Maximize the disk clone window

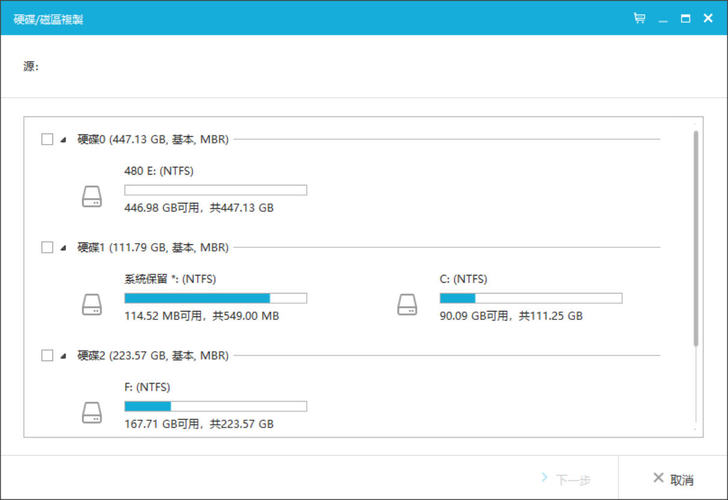[685, 19]
